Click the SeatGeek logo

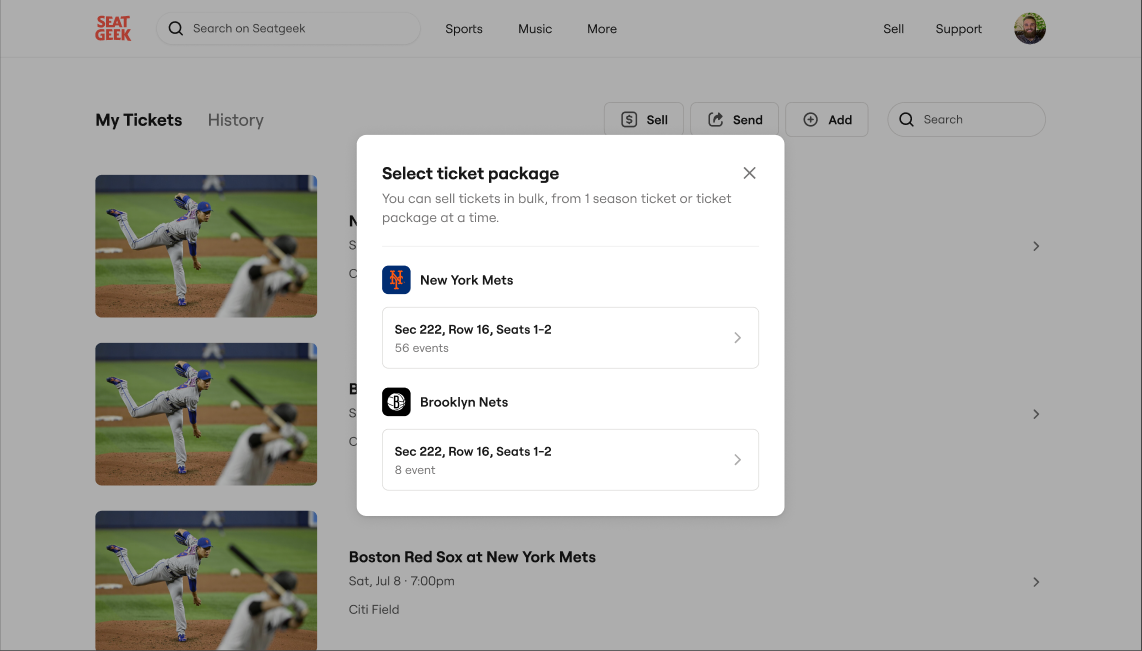[113, 28]
